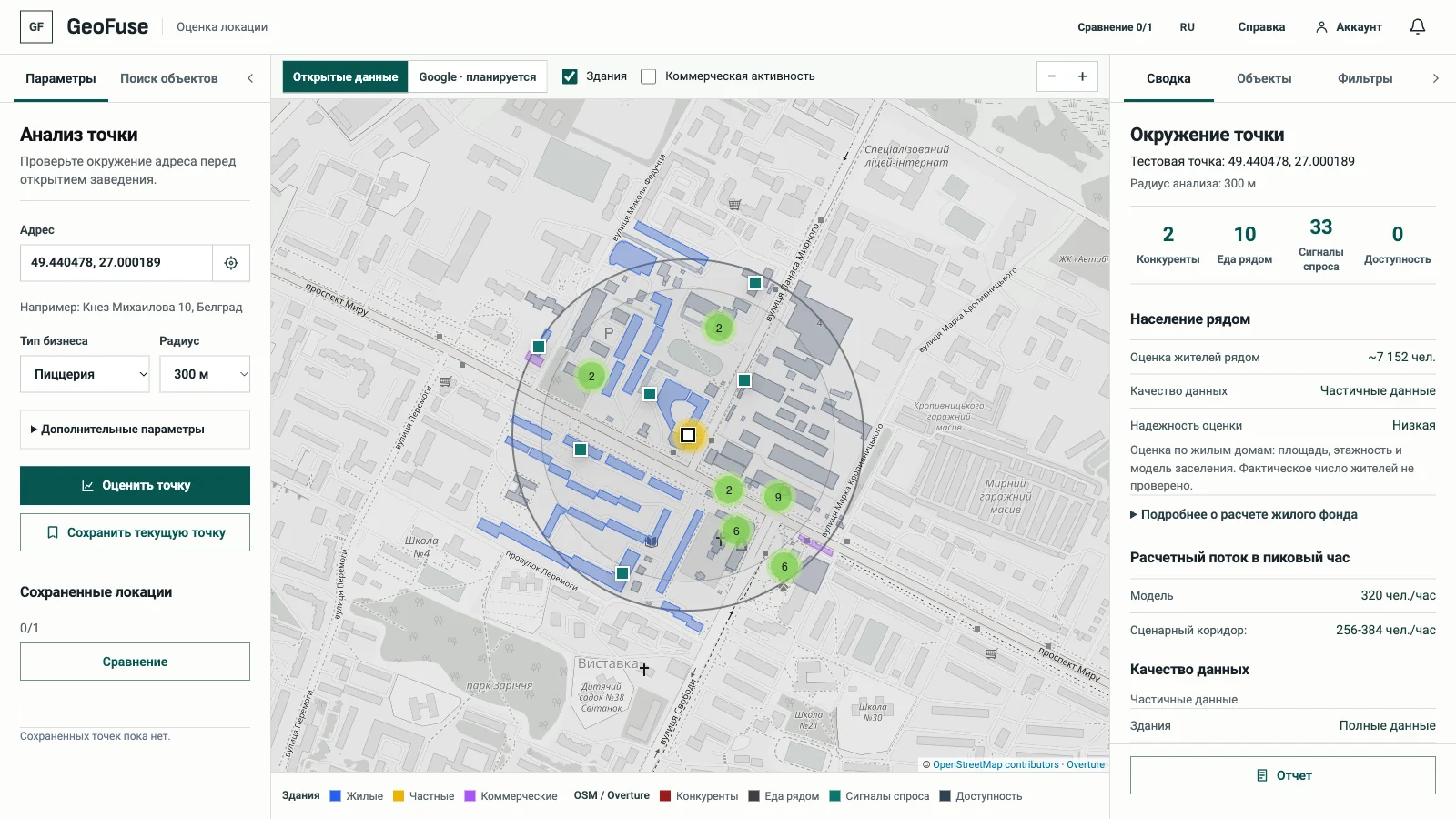
Task: Zoom in the map with plus
Action: [x=1083, y=76]
